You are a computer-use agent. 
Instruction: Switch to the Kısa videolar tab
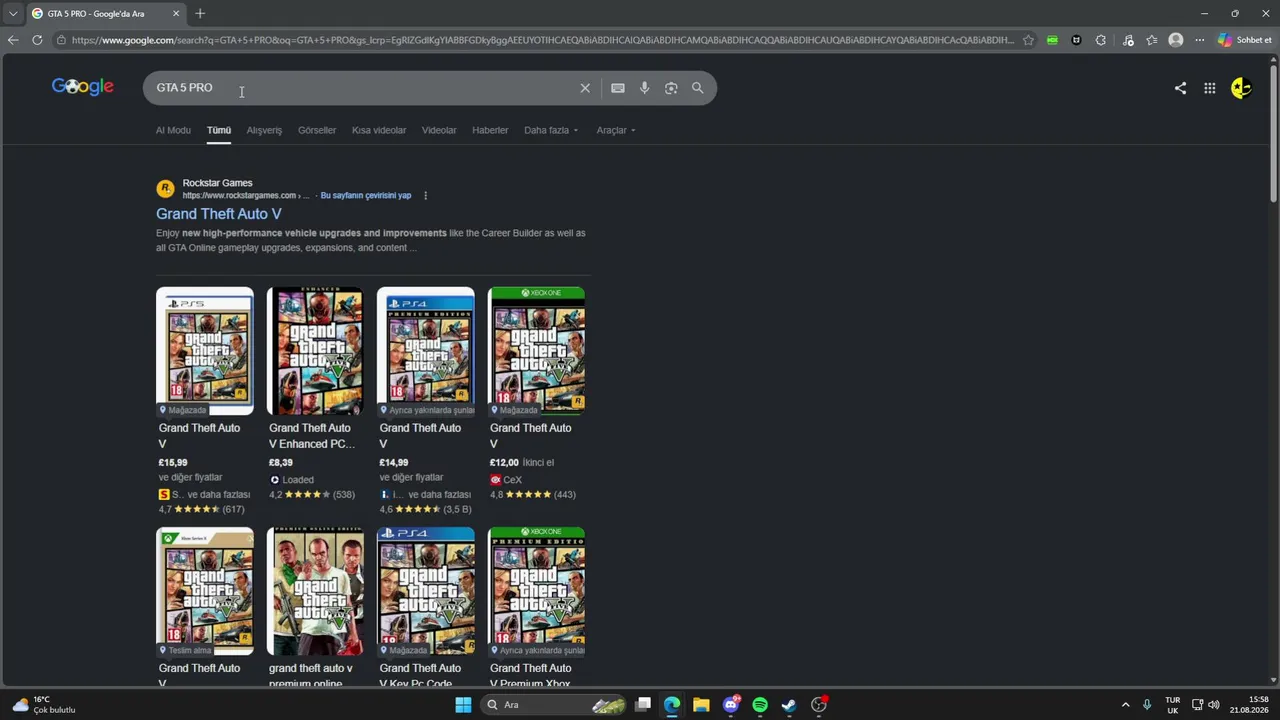tap(379, 130)
